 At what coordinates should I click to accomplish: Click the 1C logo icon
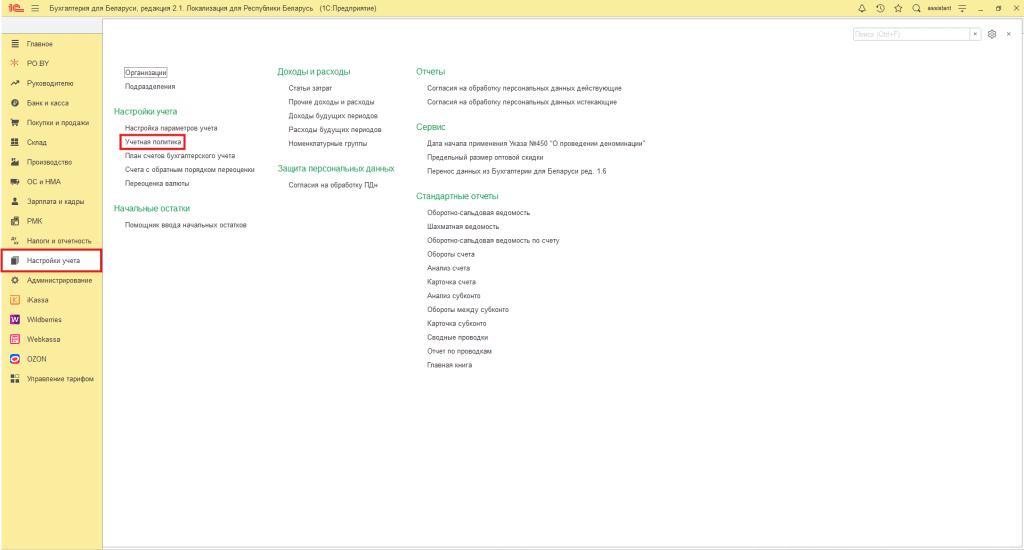pos(14,8)
